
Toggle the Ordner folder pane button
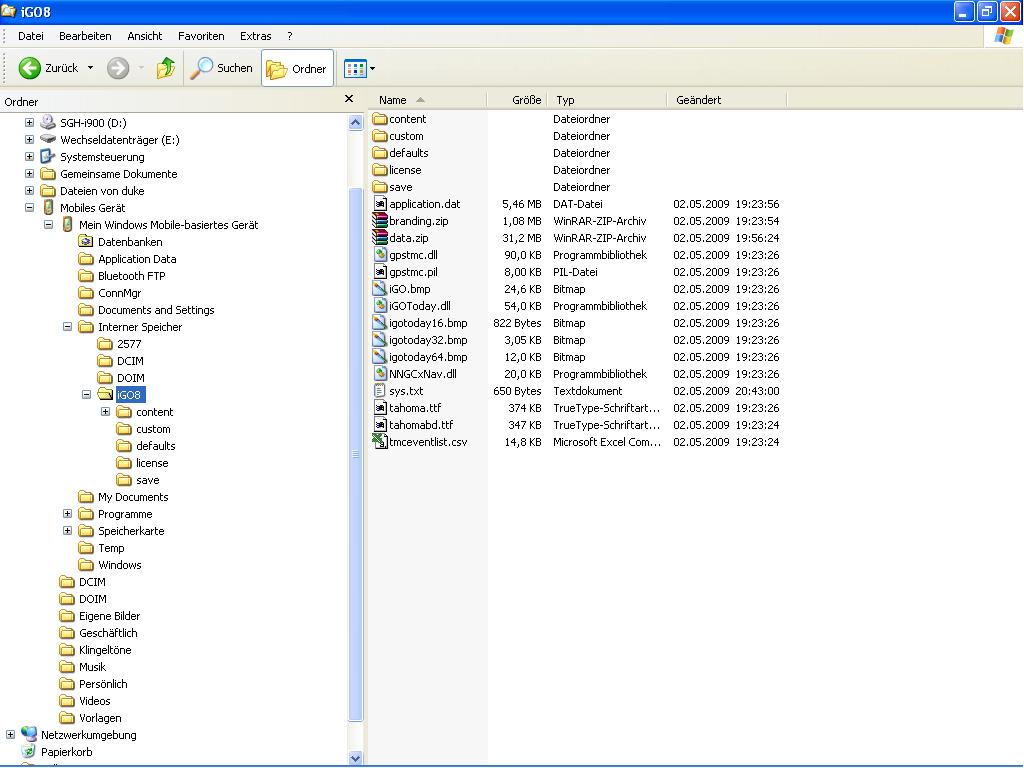[297, 69]
